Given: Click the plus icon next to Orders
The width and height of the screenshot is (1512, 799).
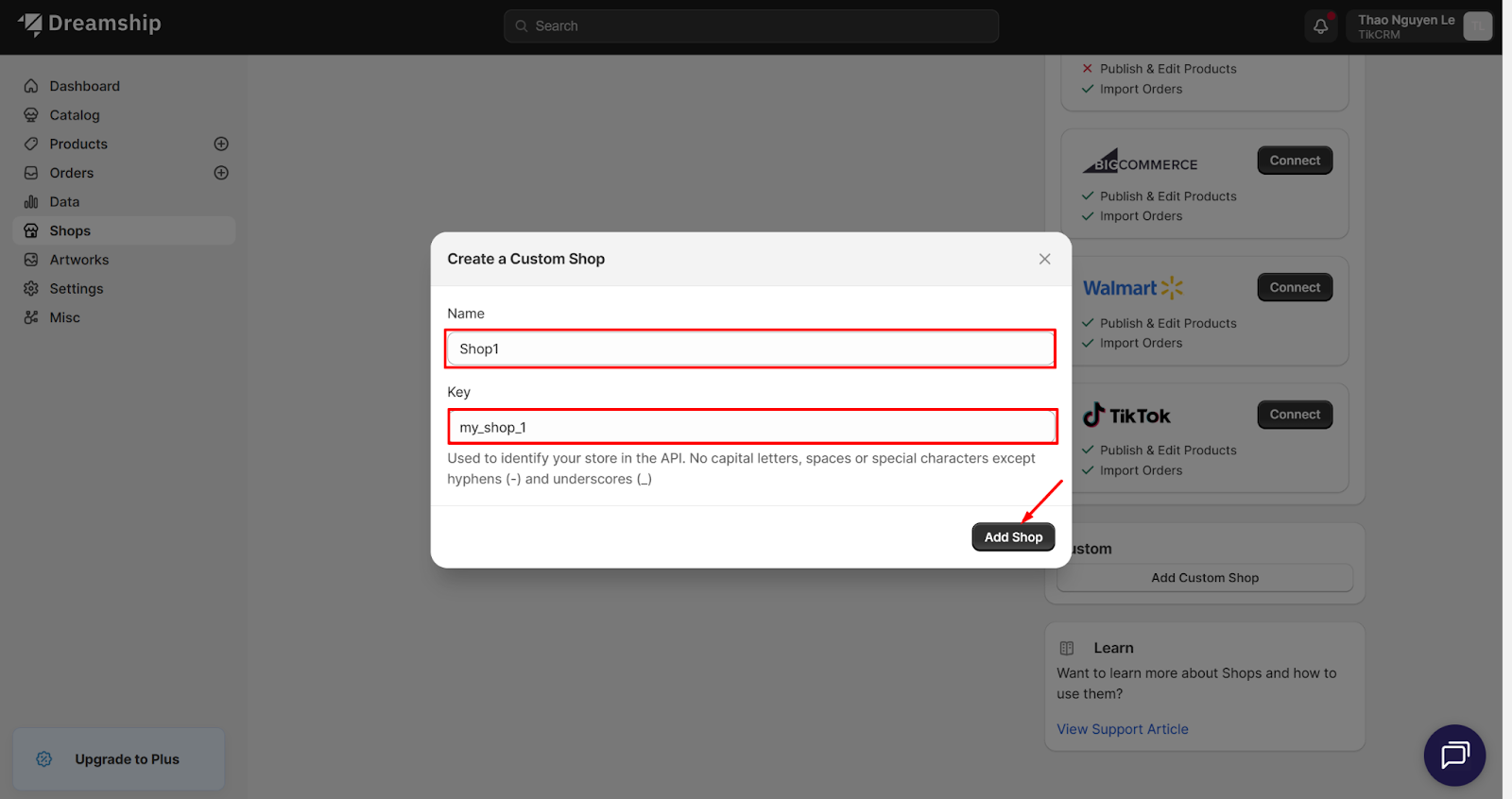Looking at the screenshot, I should point(221,173).
